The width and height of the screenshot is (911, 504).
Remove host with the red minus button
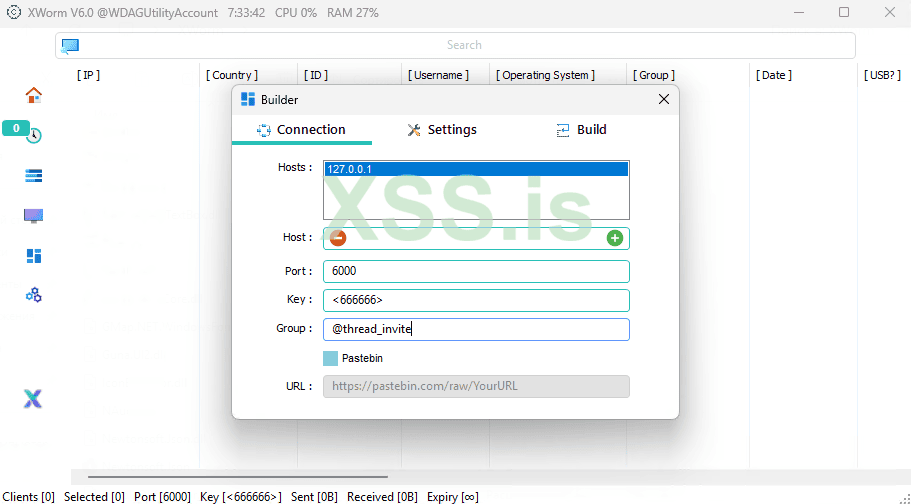338,238
